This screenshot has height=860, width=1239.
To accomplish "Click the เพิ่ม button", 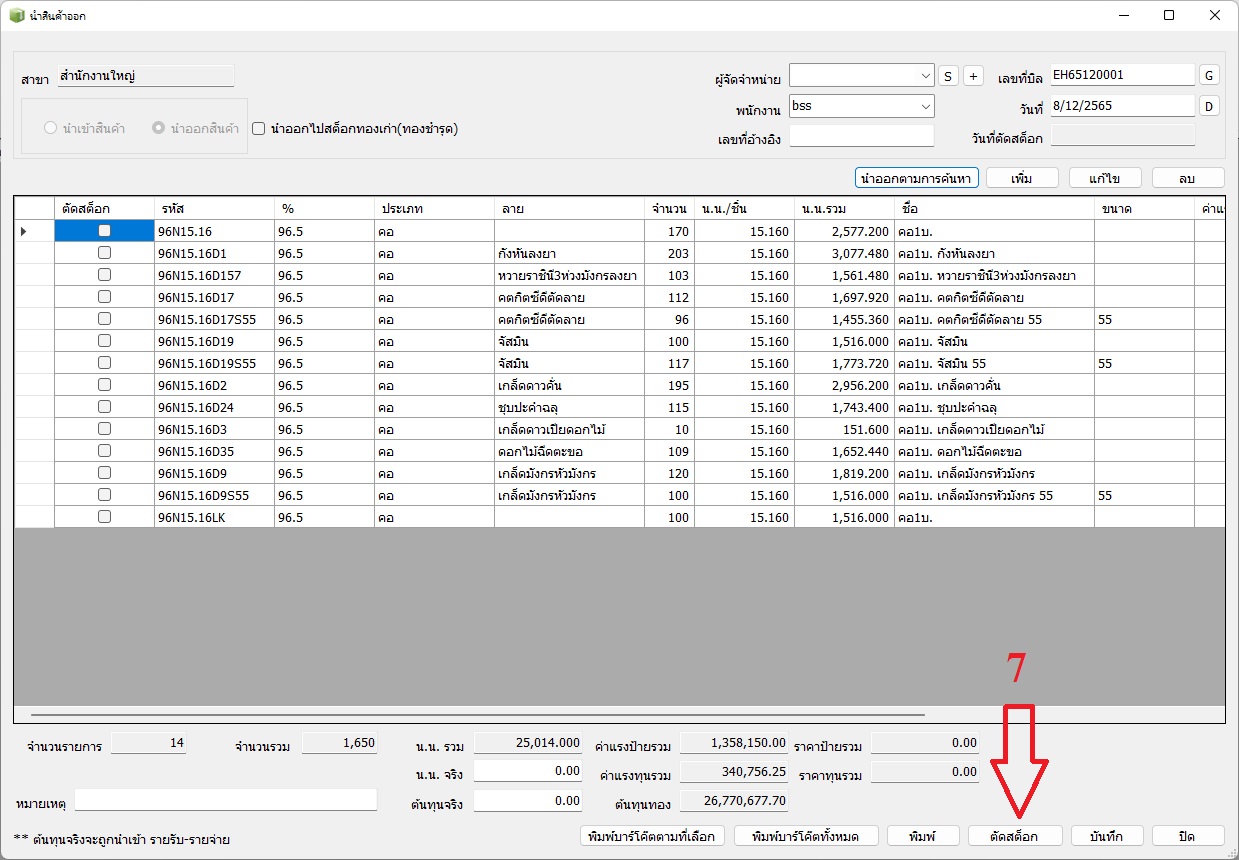I will 1022,178.
